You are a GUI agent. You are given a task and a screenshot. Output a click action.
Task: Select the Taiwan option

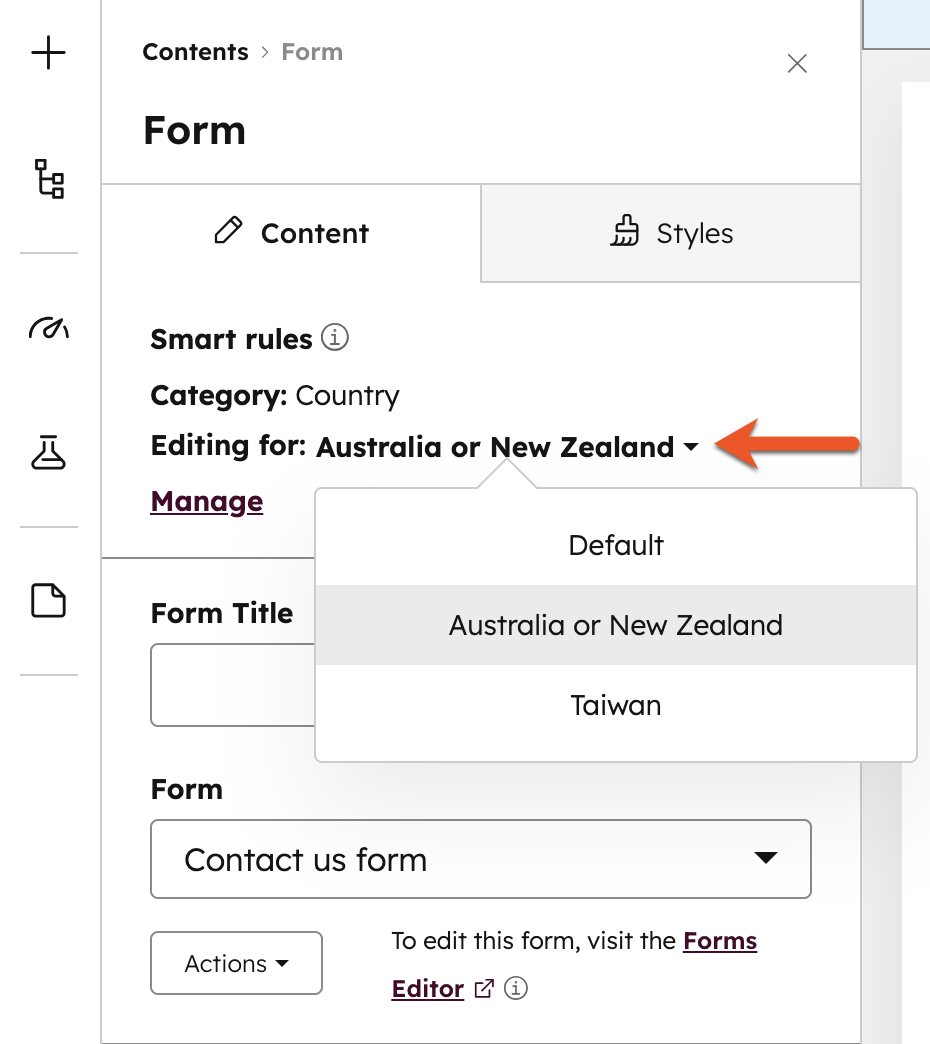[615, 705]
